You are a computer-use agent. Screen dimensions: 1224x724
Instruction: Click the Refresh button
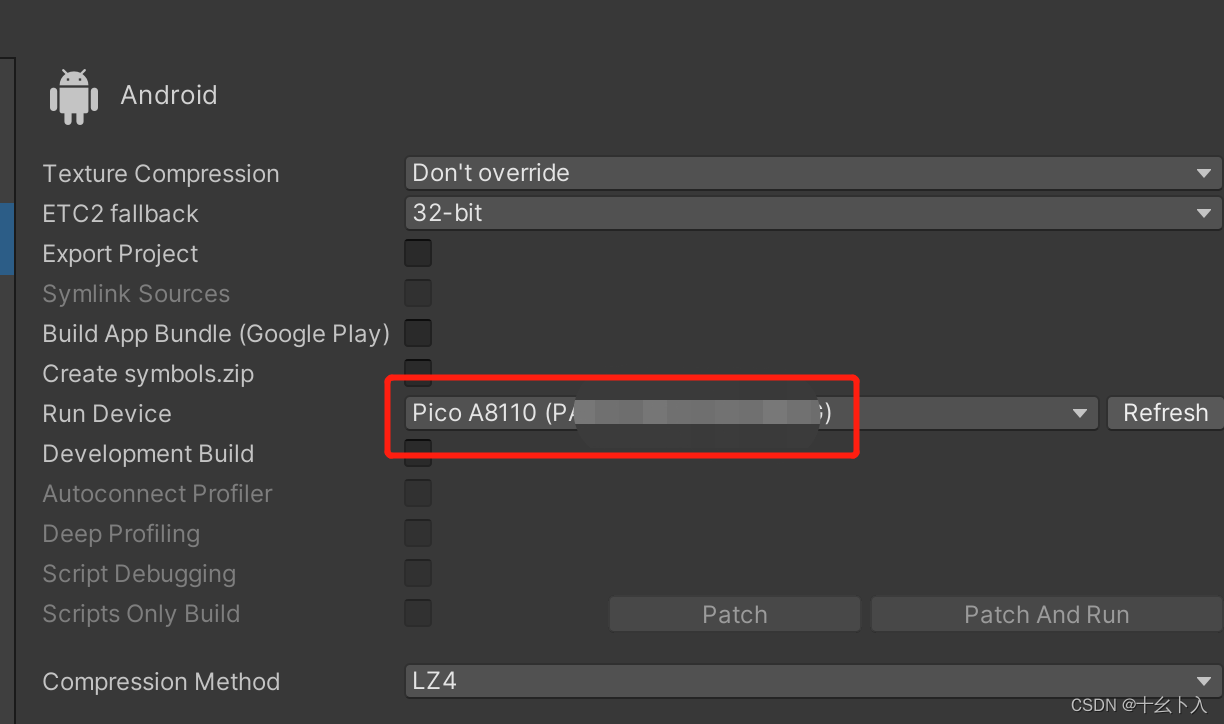(1165, 413)
